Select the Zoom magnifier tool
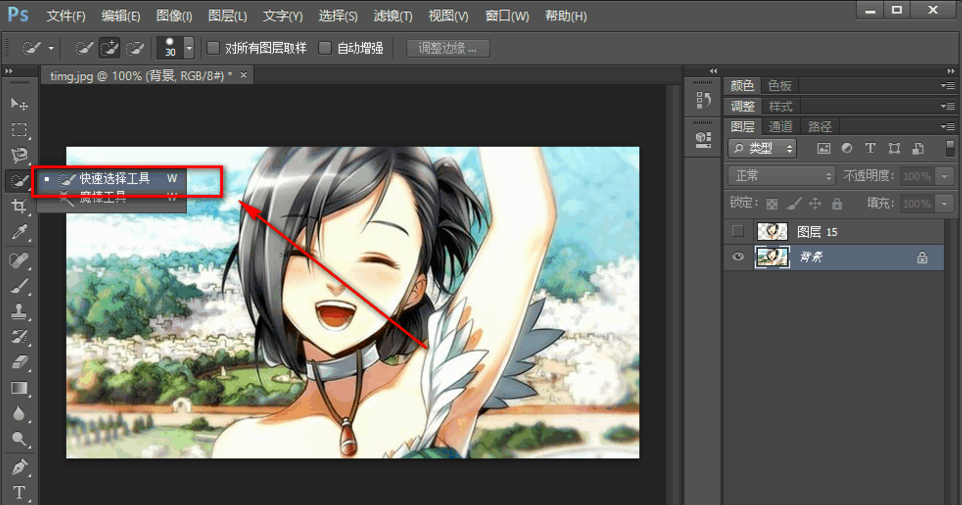Viewport: 962px width, 505px height. point(18,440)
